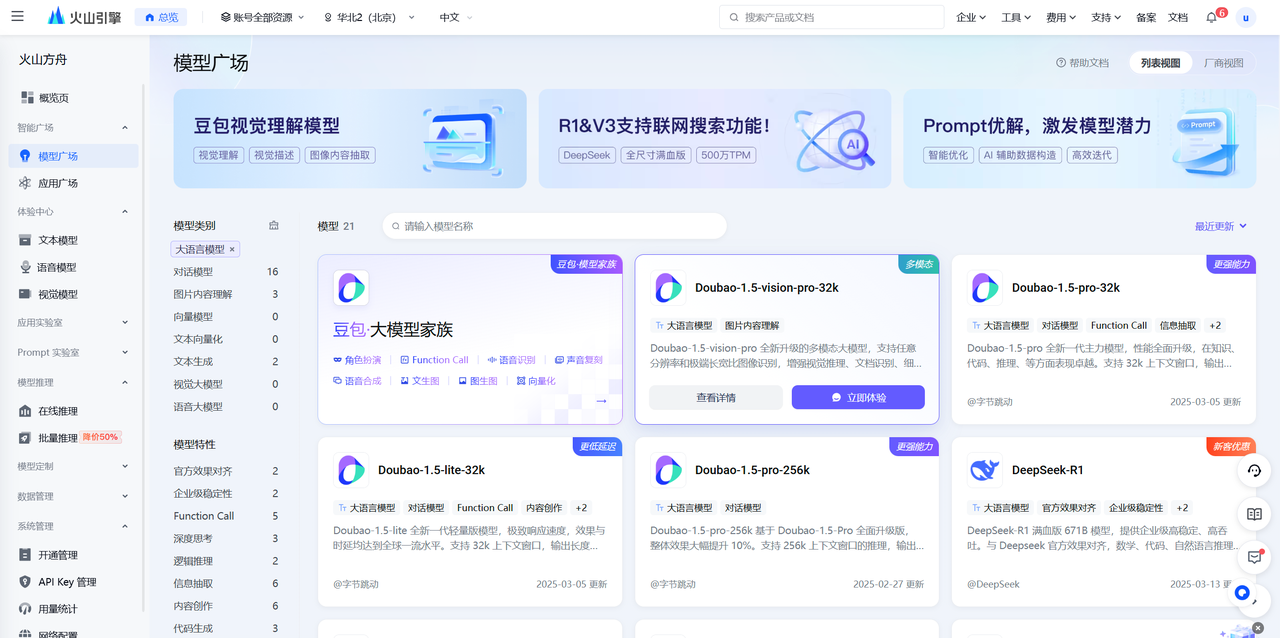Collapse 智能广场 sidebar section
Image resolution: width=1280 pixels, height=638 pixels.
pos(125,128)
